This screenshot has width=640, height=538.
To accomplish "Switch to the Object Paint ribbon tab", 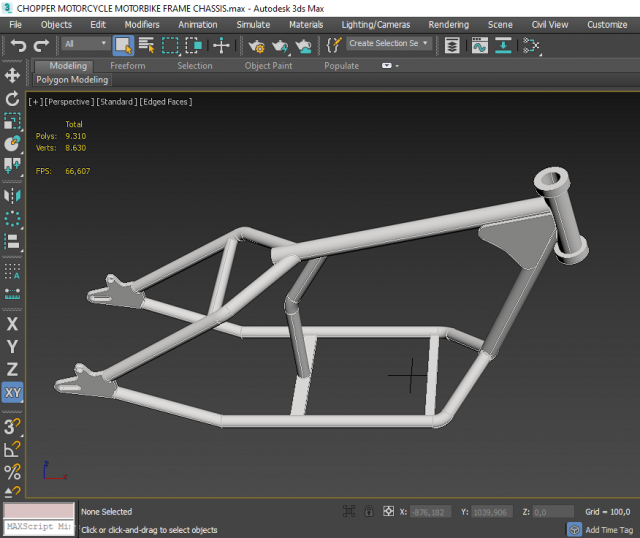I will (x=268, y=66).
